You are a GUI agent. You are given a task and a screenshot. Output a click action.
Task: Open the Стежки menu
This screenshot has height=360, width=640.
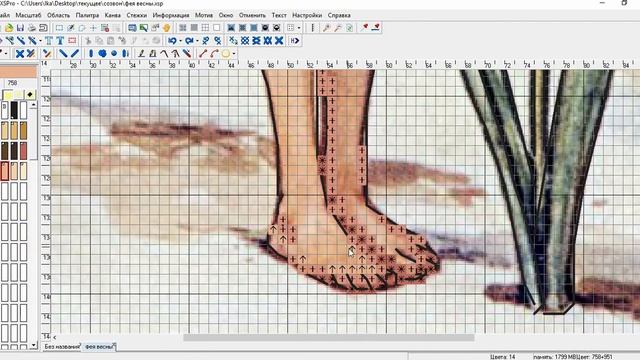[136, 15]
